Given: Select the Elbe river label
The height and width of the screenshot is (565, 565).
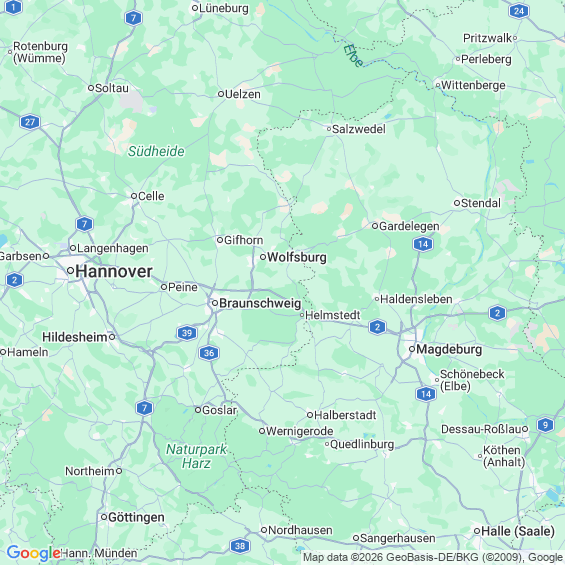Looking at the screenshot, I should tap(353, 55).
